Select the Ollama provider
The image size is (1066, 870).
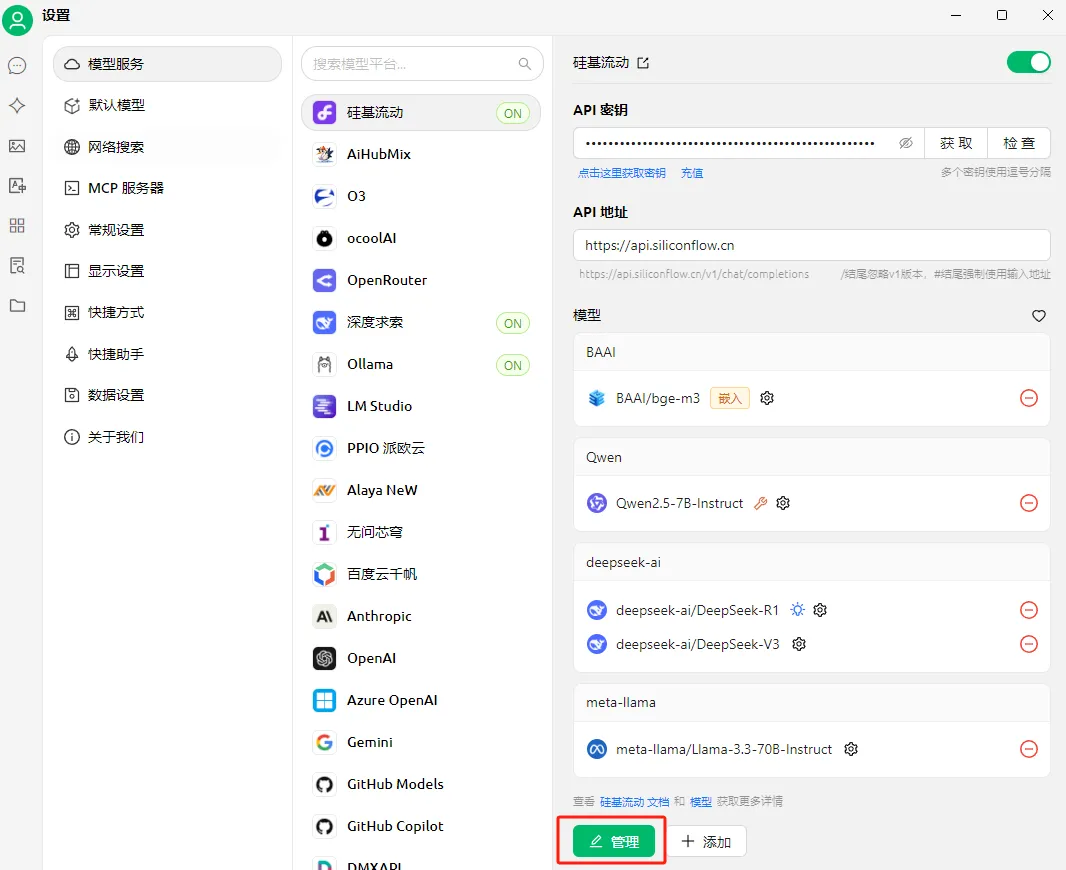421,364
